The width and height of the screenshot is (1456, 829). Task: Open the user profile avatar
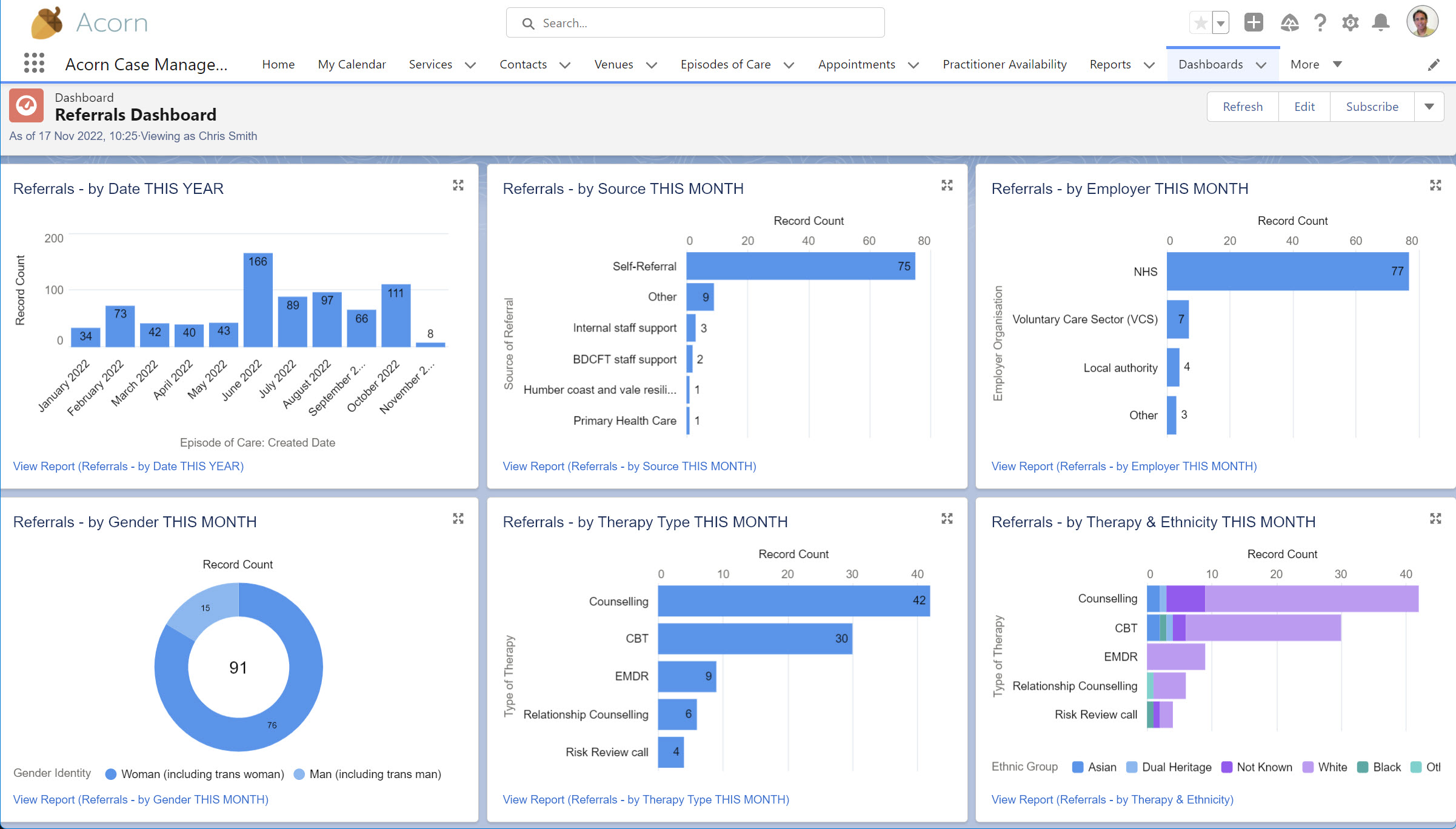pos(1422,22)
